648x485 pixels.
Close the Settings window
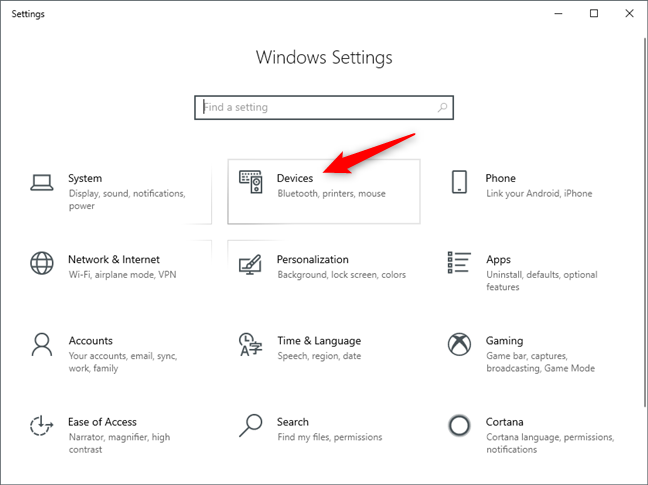click(x=629, y=14)
